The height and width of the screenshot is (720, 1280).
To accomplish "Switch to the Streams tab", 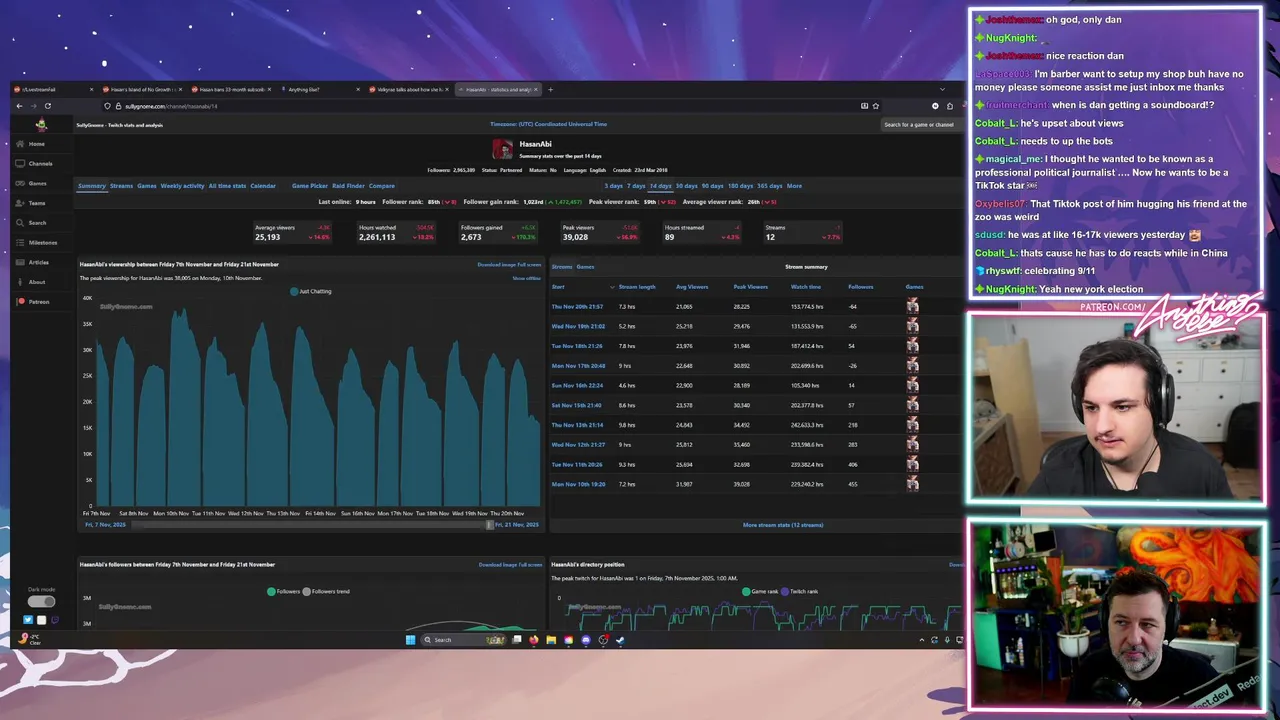I will pyautogui.click(x=121, y=186).
